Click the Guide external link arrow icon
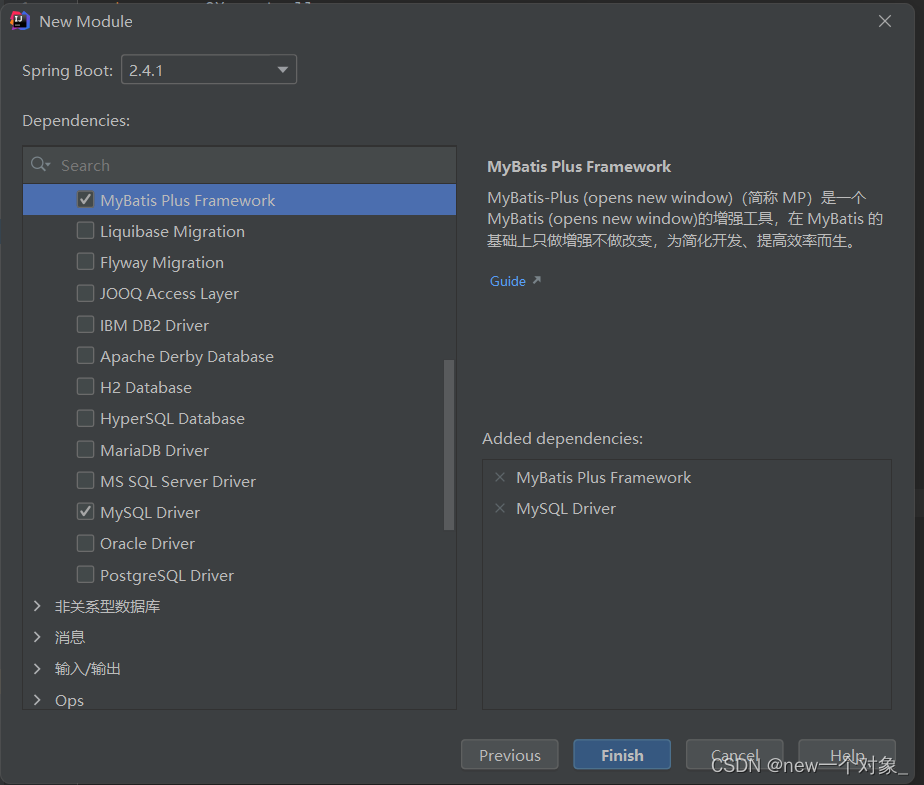The height and width of the screenshot is (785, 924). click(x=537, y=281)
